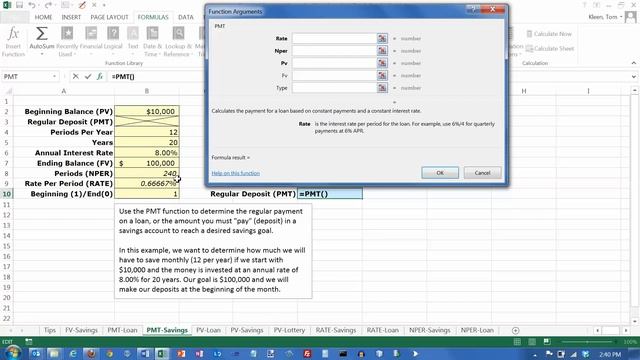Click the Save icon in quick access toolbar

tap(19, 5)
